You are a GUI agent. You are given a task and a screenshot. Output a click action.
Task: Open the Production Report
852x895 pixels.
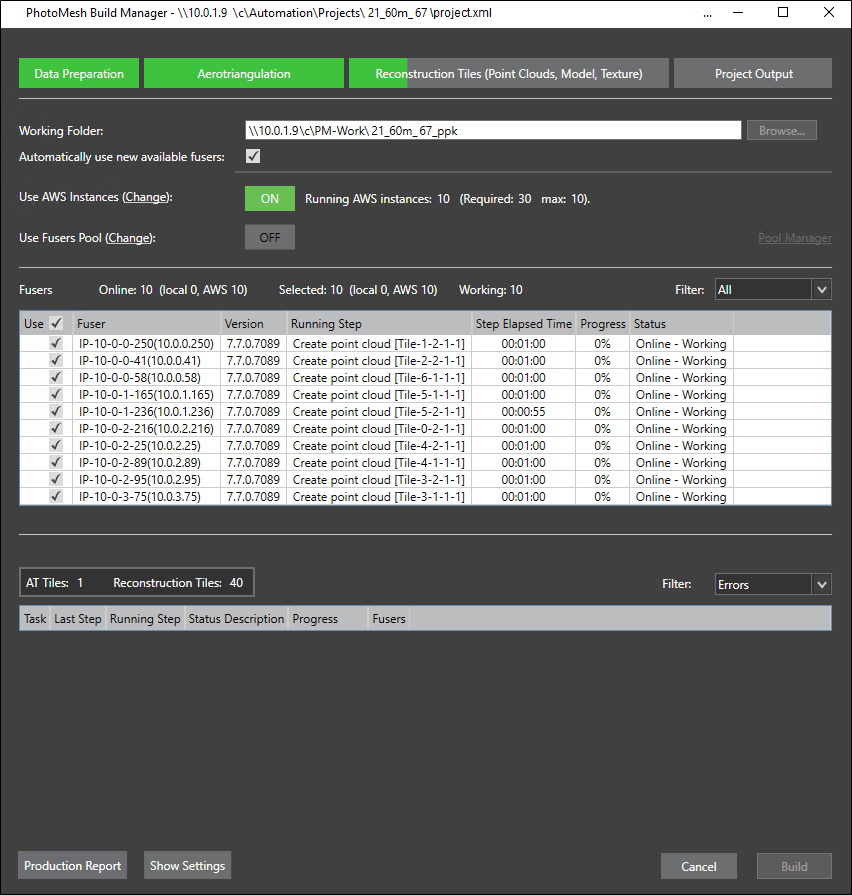tap(72, 865)
